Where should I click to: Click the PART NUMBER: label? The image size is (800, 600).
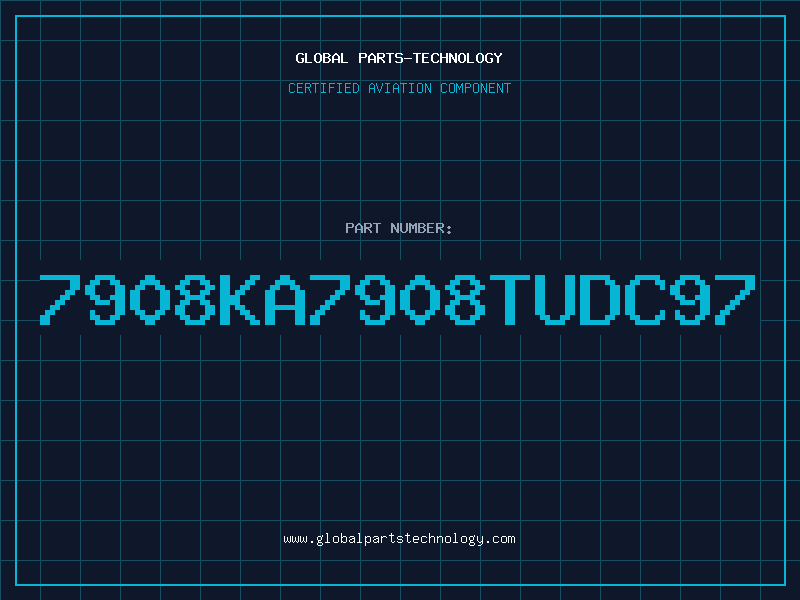[399, 228]
